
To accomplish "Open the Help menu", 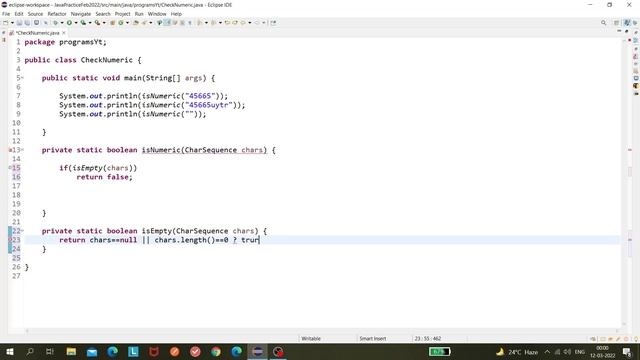I will coord(176,14).
